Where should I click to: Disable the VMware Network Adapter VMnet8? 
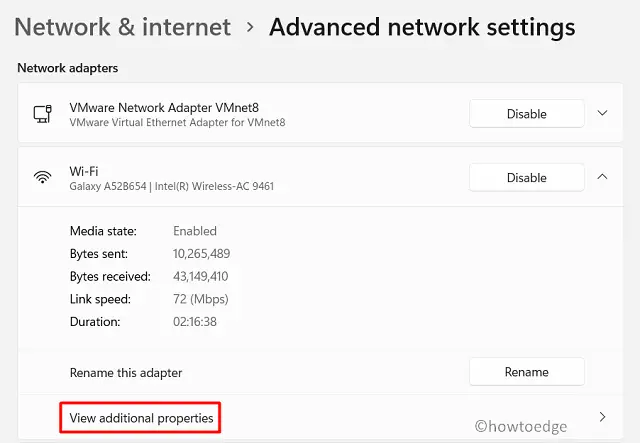pos(526,114)
